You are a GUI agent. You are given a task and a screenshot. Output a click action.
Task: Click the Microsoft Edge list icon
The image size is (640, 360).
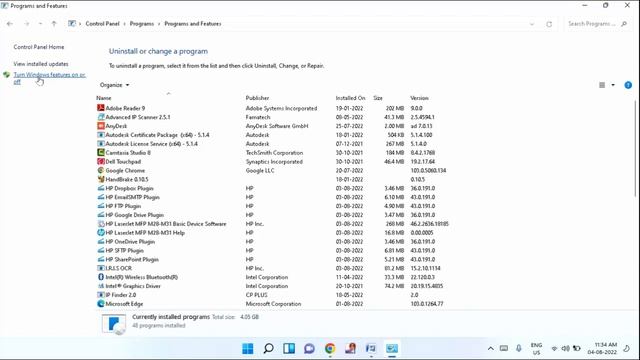(x=100, y=304)
